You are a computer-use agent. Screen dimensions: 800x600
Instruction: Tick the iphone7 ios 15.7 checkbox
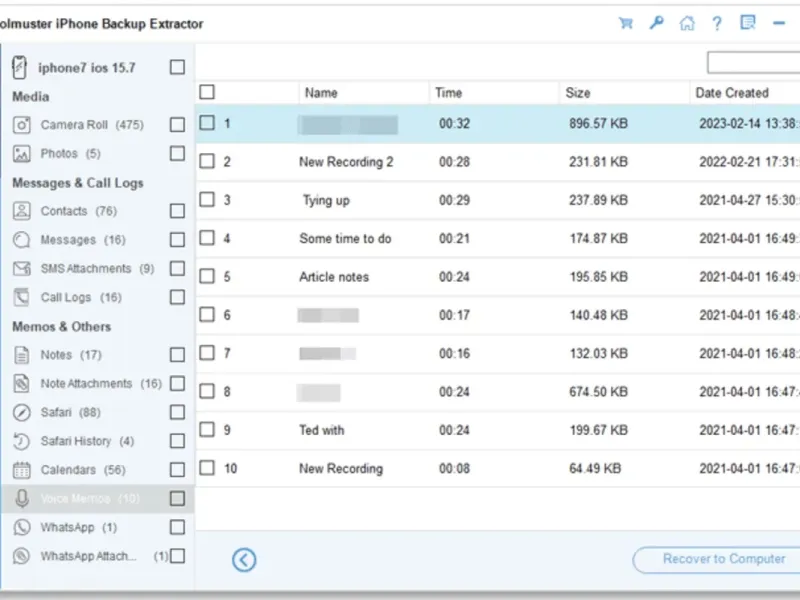(x=177, y=67)
